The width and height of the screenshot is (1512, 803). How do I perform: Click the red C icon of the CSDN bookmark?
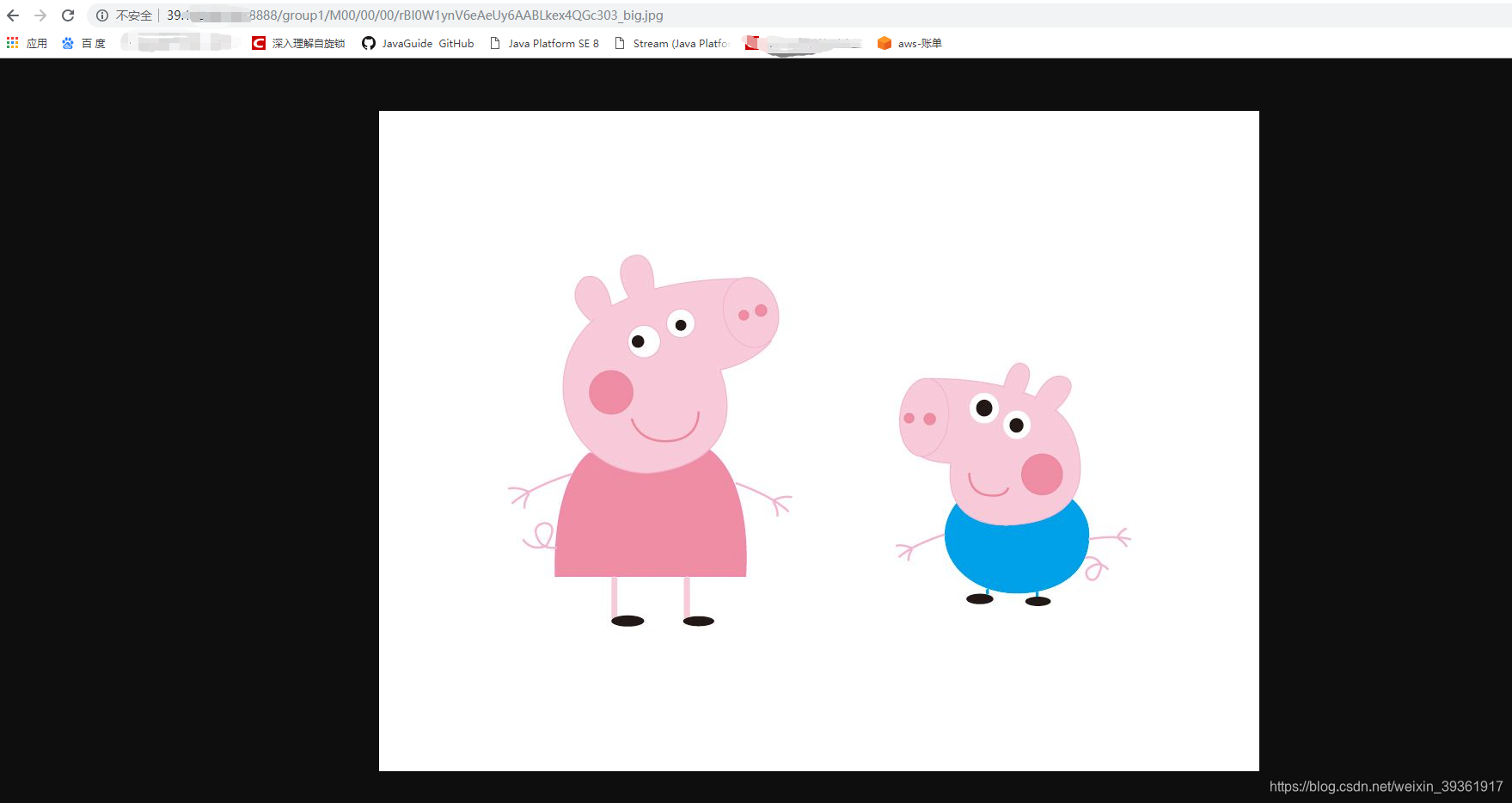tap(259, 43)
